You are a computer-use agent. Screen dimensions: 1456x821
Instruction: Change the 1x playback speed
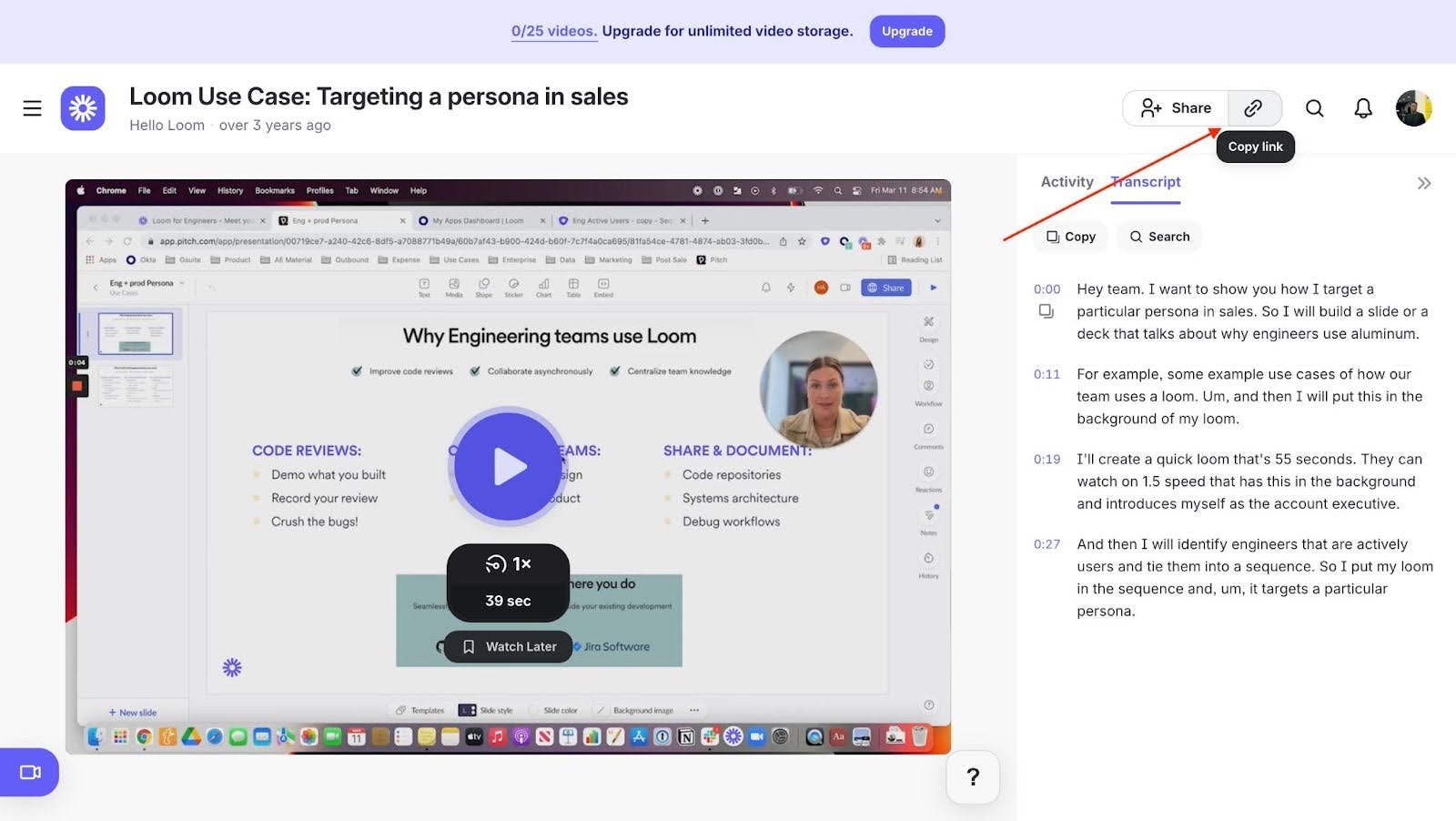(508, 564)
